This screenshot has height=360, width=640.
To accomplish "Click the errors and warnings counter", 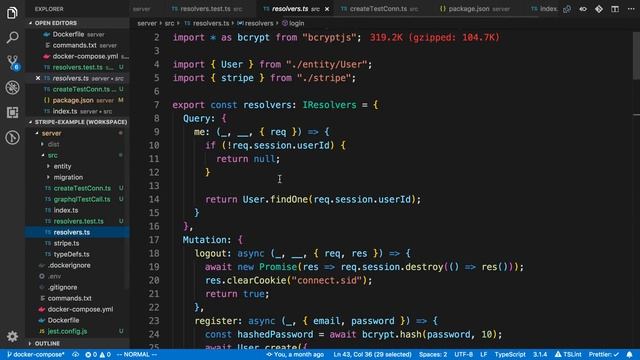I will coord(98,354).
